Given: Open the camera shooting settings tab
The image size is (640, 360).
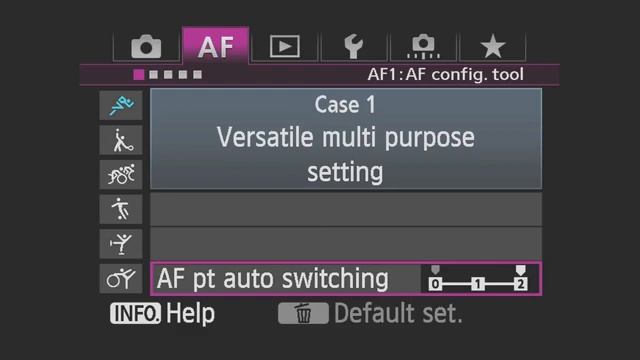Looking at the screenshot, I should click(x=146, y=46).
